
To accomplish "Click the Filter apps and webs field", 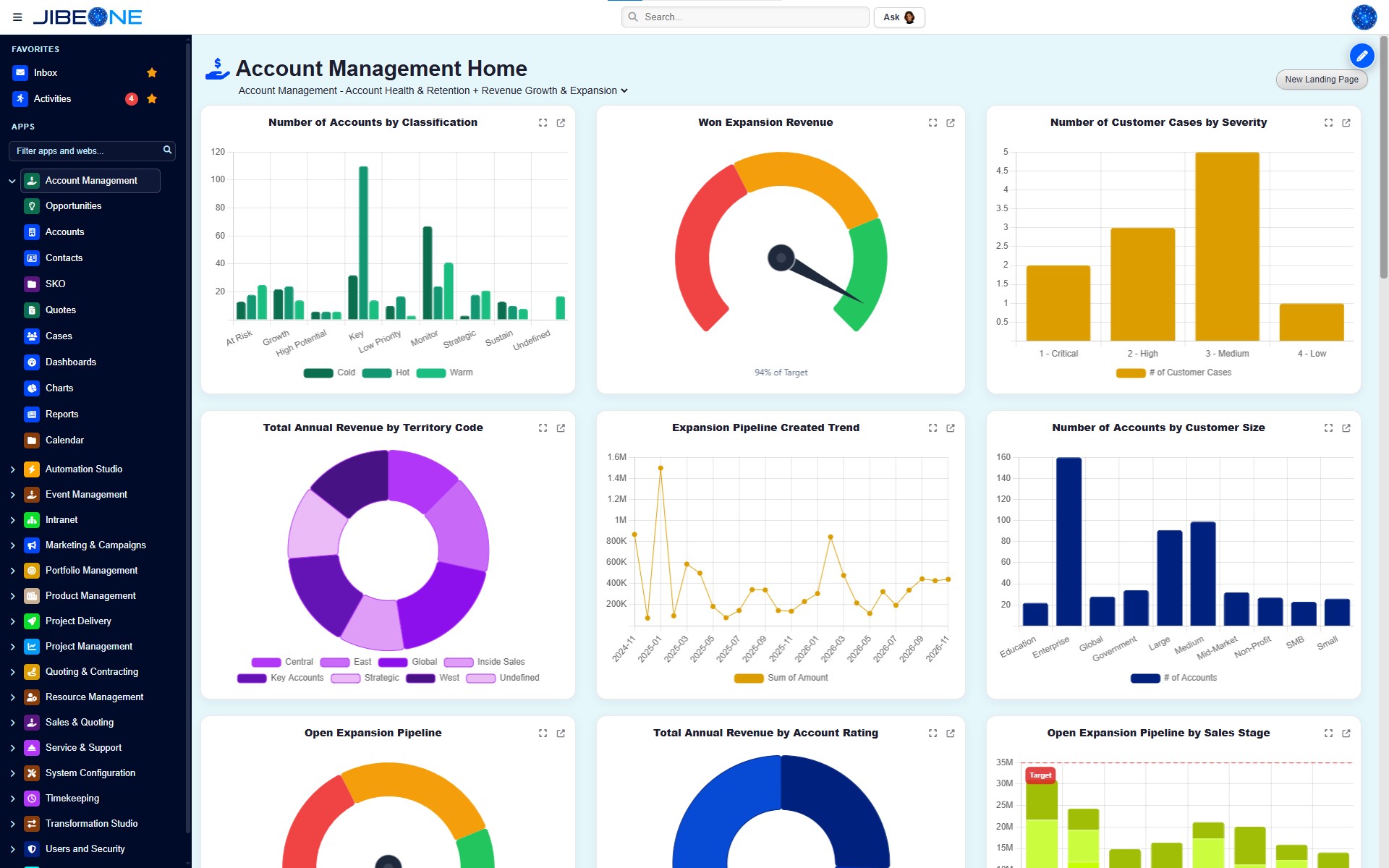I will pyautogui.click(x=92, y=151).
